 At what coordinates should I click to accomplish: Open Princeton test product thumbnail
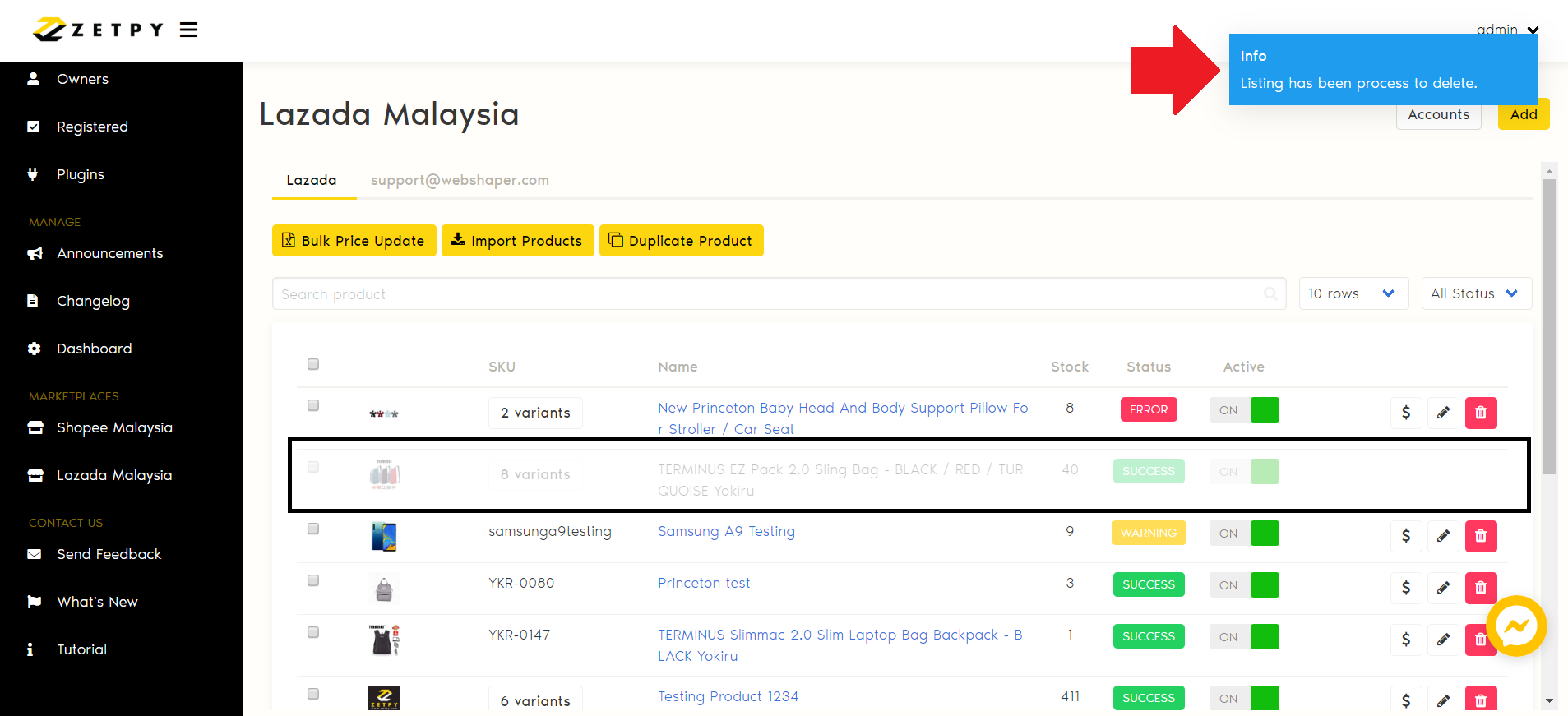point(384,589)
